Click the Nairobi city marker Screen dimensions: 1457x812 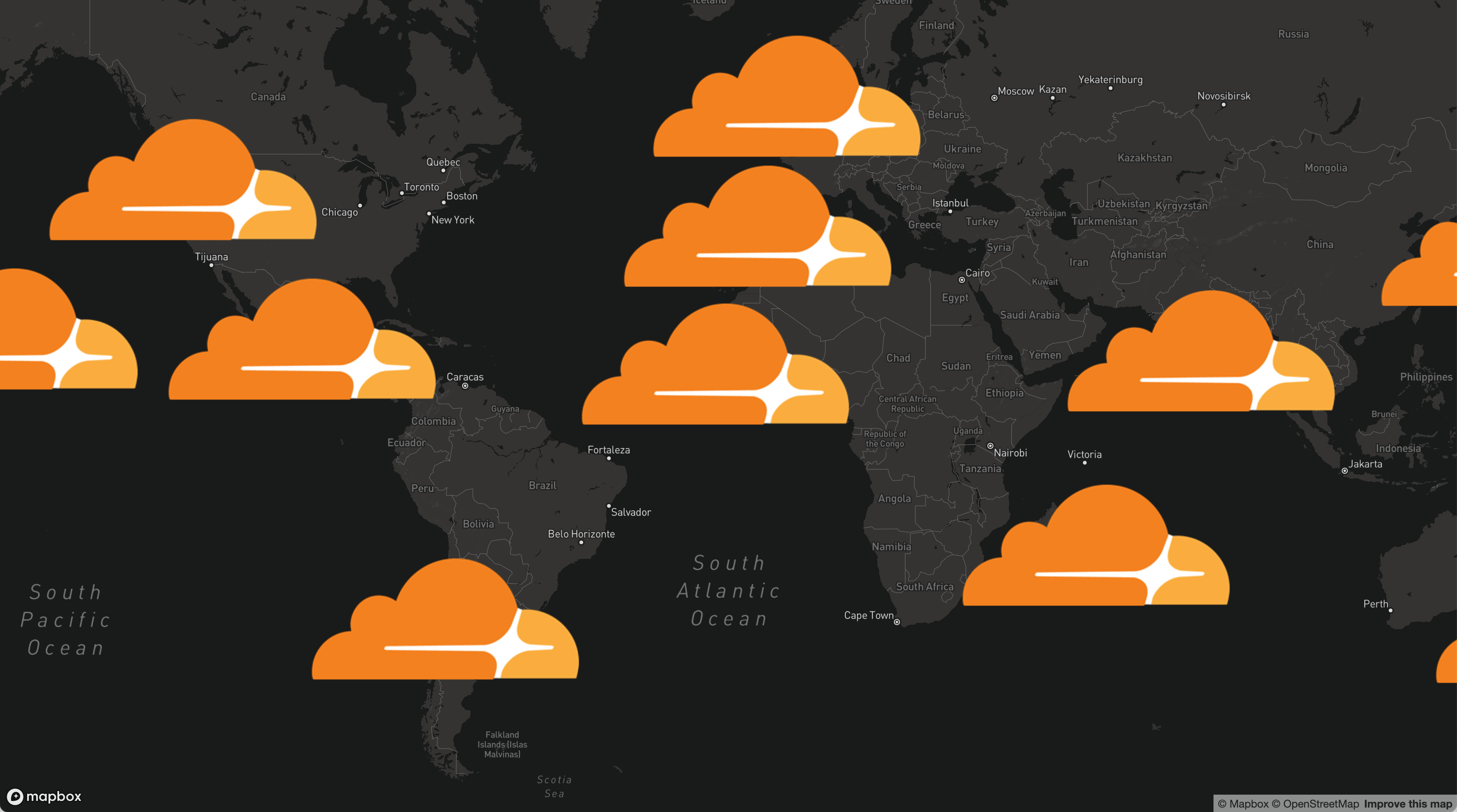[x=990, y=445]
